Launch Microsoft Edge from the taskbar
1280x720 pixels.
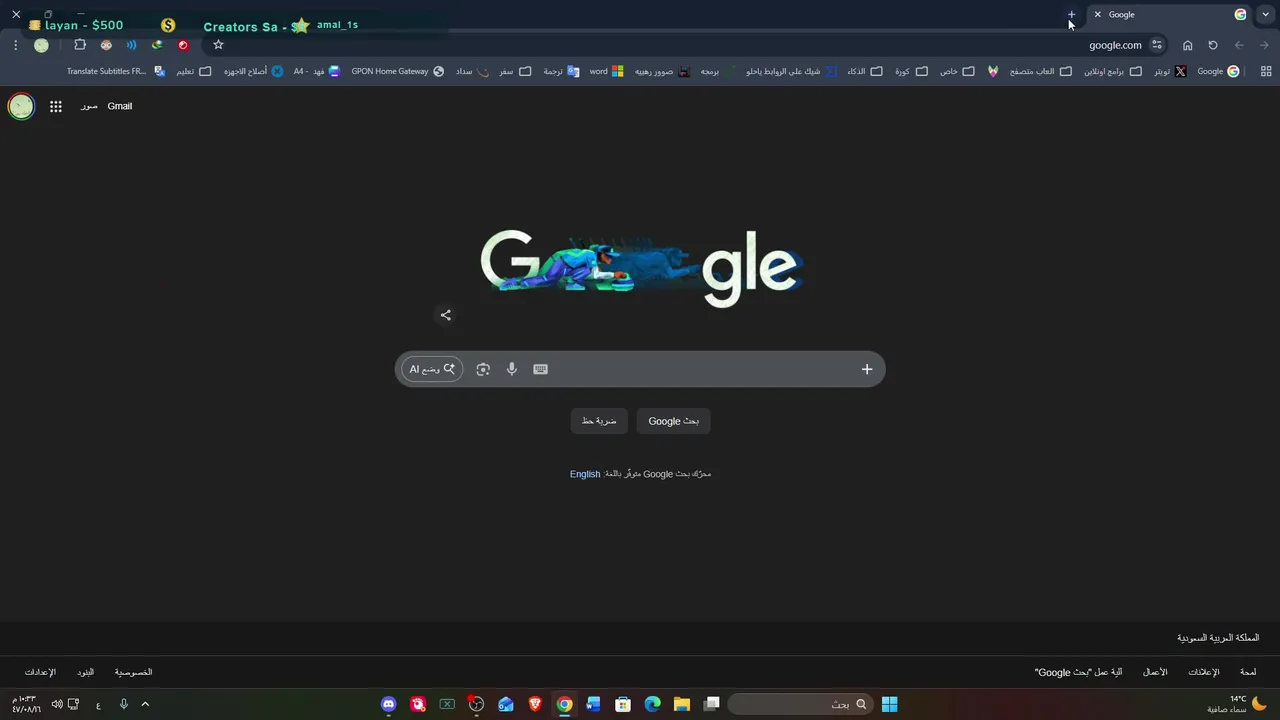point(652,704)
